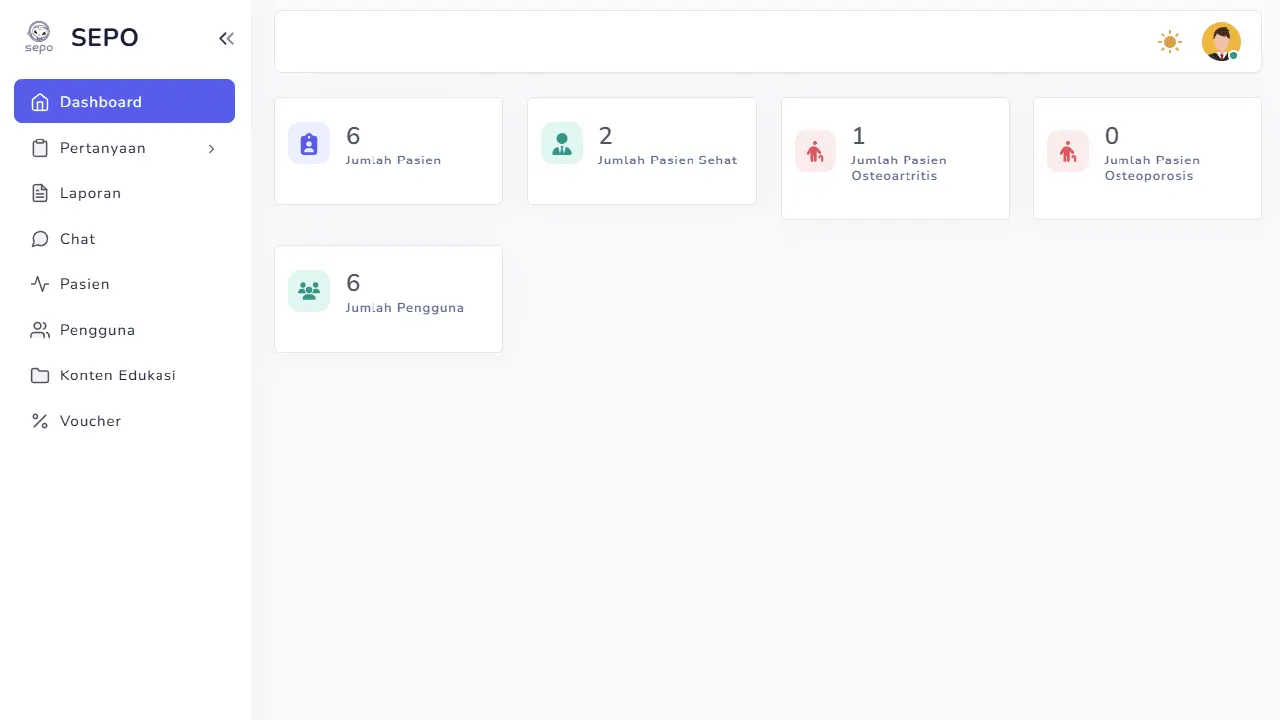Click the SEPO logo icon

[x=39, y=38]
